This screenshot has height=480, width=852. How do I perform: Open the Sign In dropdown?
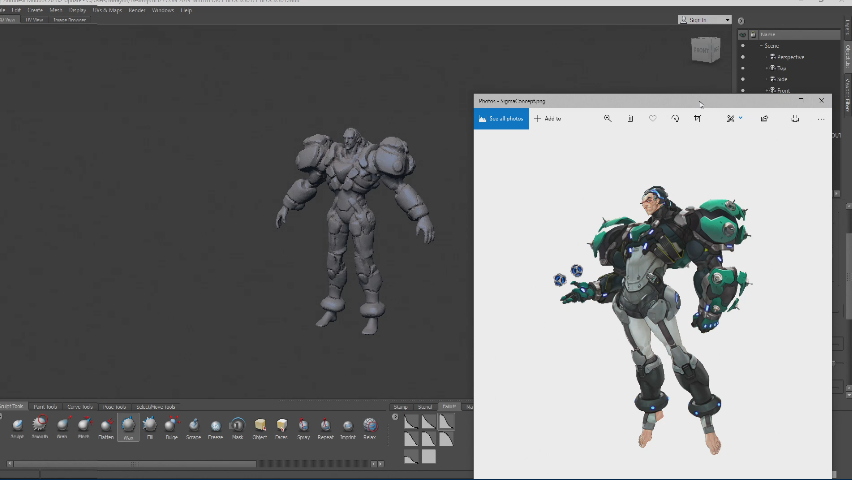pos(705,20)
